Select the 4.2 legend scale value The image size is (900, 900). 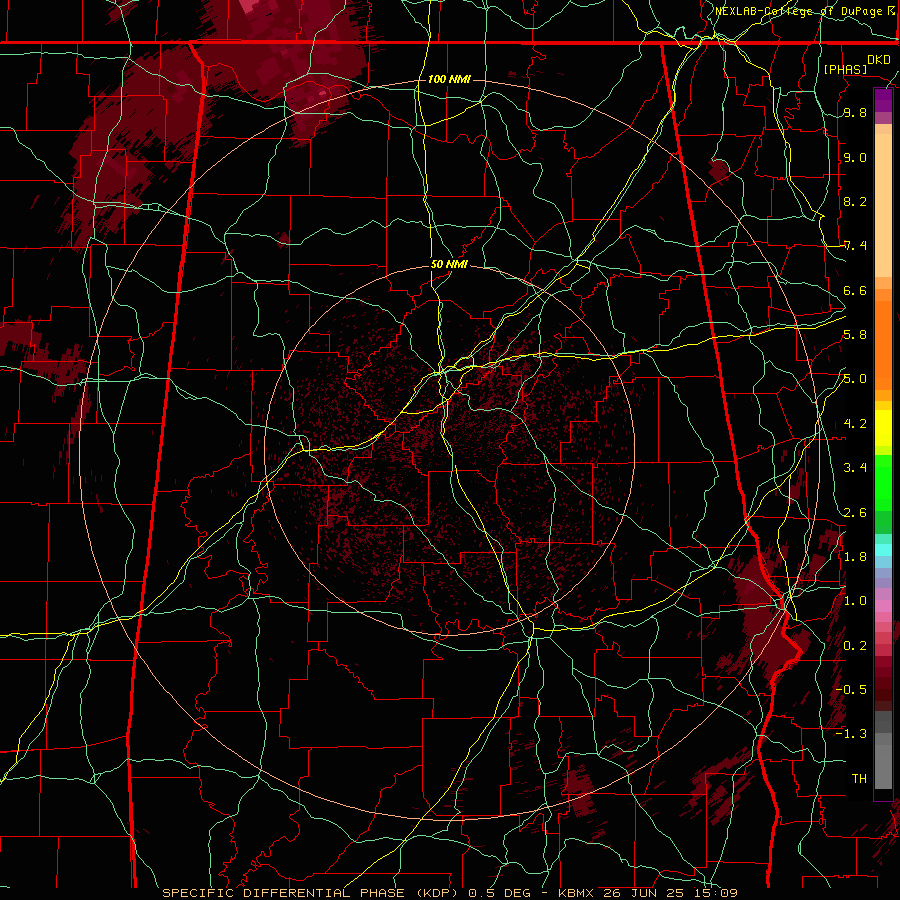point(855,424)
